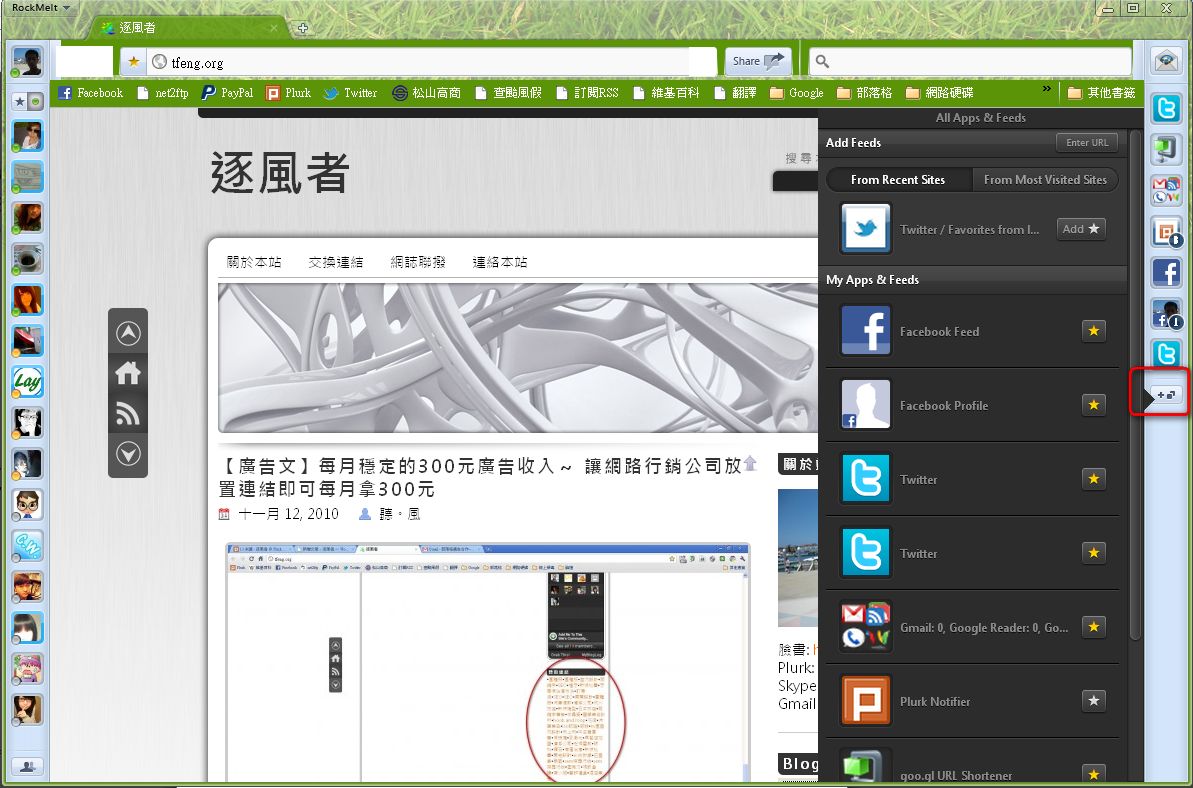Toggle the favorite star for Facebook Profile

tap(1094, 405)
